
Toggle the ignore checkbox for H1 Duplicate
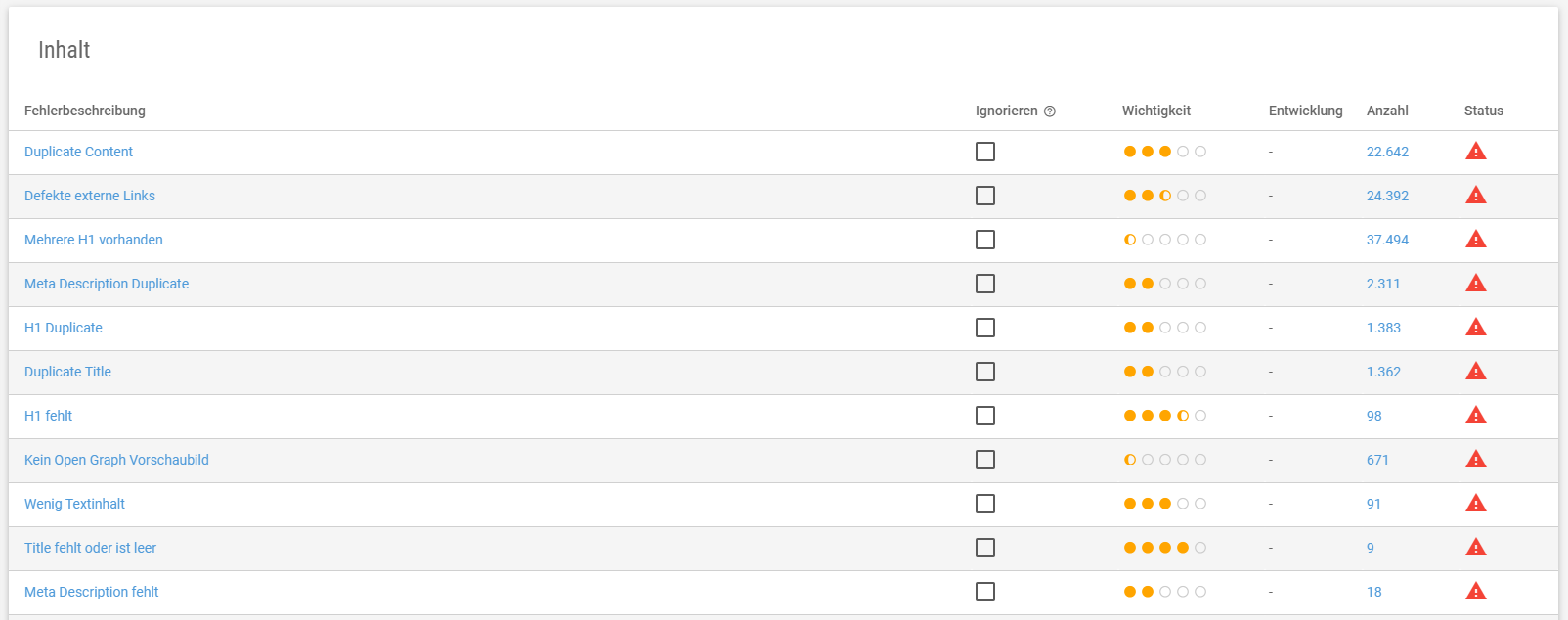tap(985, 328)
